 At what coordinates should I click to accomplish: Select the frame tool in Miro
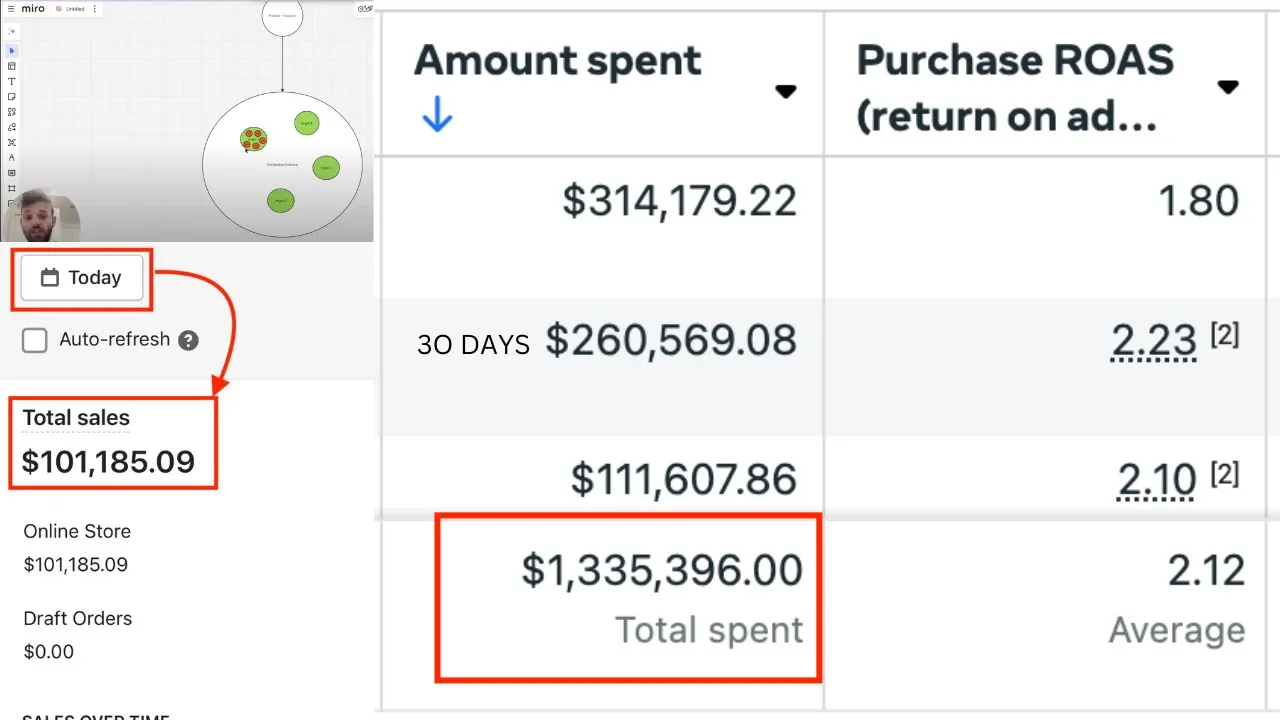[x=12, y=188]
